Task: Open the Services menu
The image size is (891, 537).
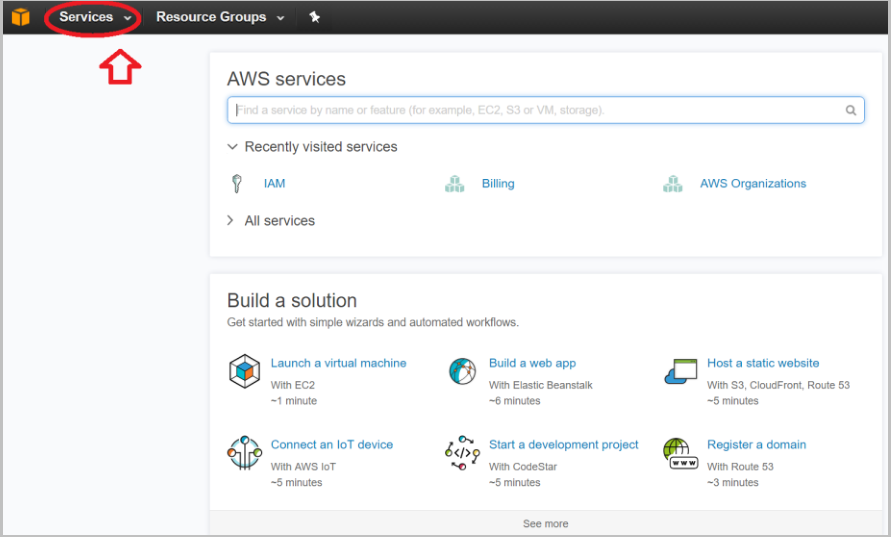Action: (x=94, y=17)
